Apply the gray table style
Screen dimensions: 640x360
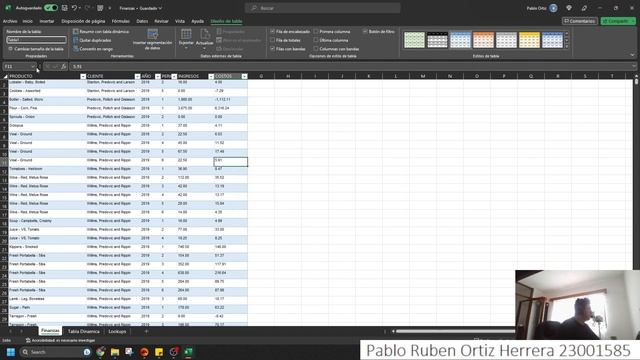pyautogui.click(x=506, y=40)
